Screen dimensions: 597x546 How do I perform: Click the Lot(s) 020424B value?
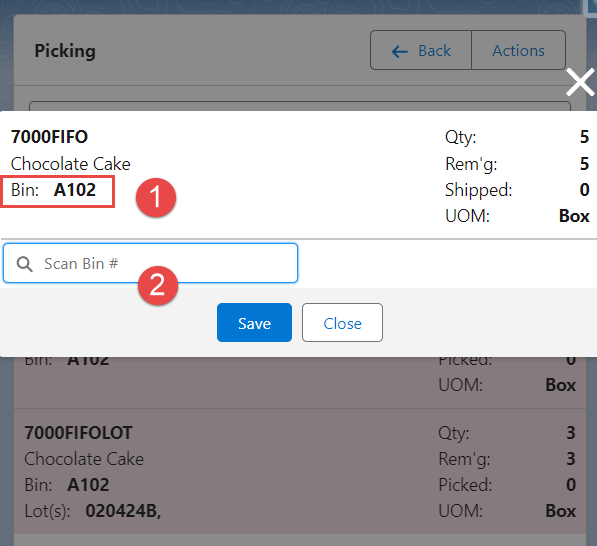tap(123, 511)
